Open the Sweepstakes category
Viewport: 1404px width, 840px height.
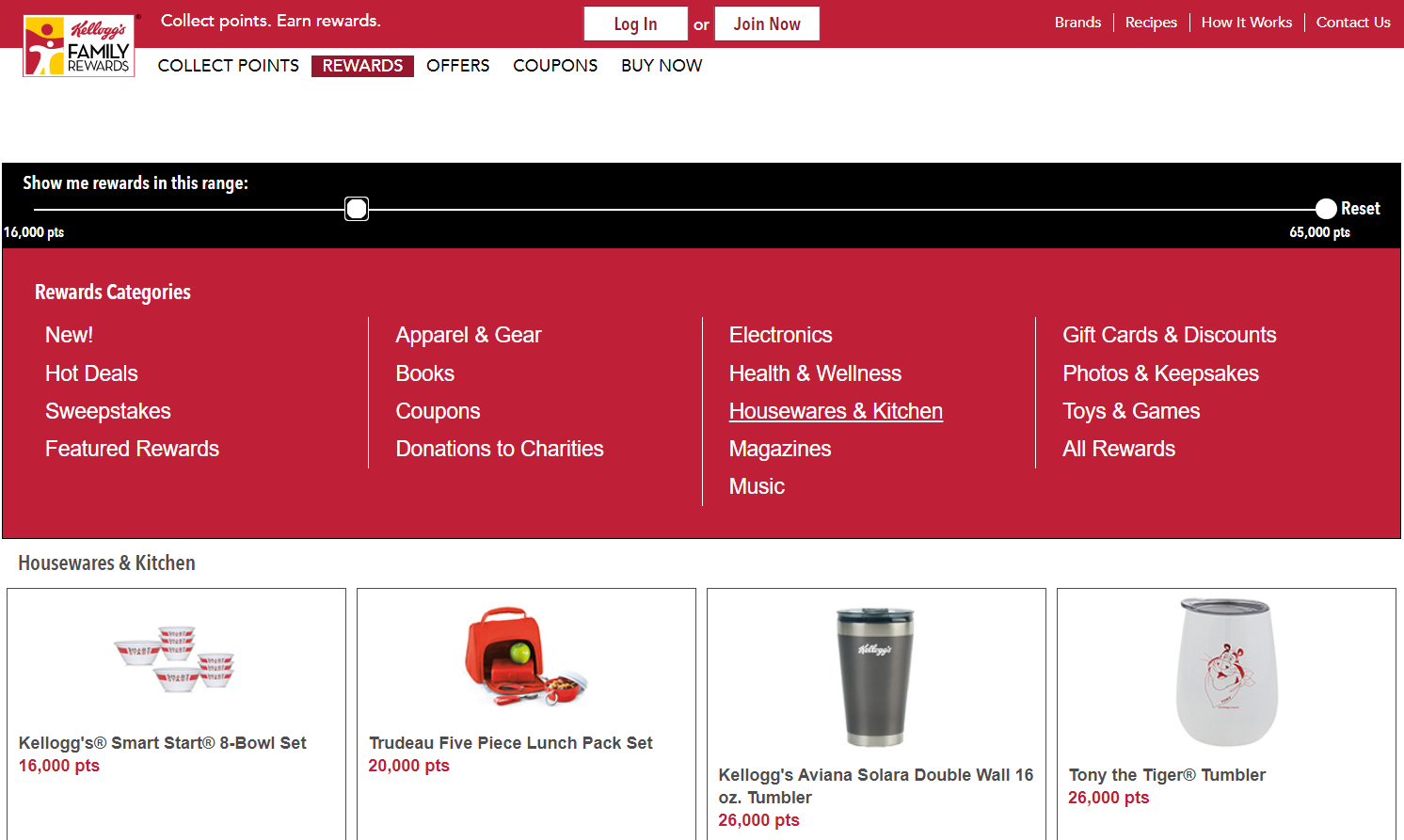click(108, 411)
